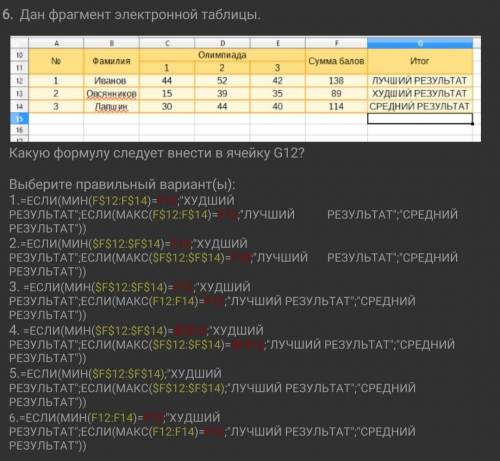
Task: Select cell with surname Иванов
Action: pyautogui.click(x=112, y=81)
